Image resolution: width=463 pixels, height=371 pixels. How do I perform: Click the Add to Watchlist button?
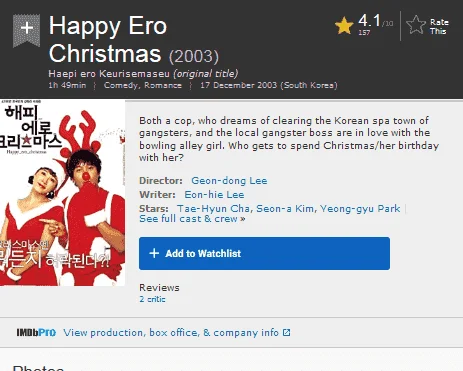coord(264,253)
